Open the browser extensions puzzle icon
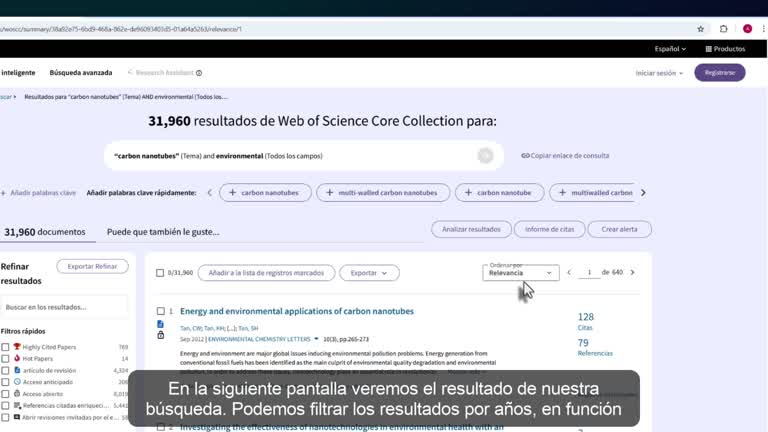The height and width of the screenshot is (432, 768). point(723,29)
